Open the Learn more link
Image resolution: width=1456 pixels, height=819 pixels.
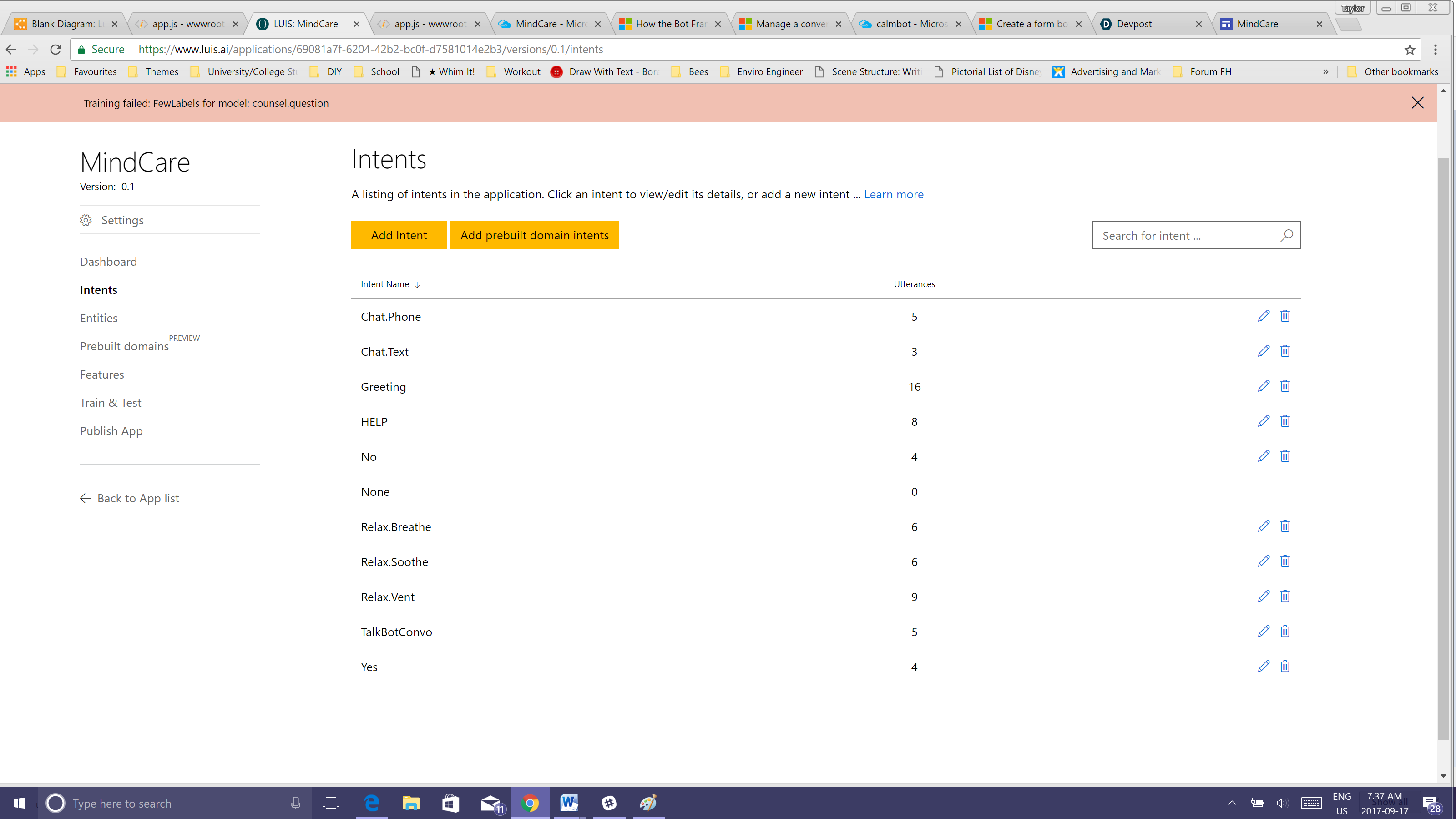tap(894, 194)
